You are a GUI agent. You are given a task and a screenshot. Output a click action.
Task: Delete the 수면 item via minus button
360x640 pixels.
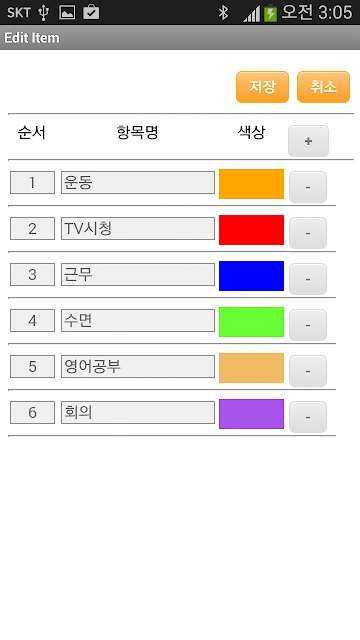[308, 325]
